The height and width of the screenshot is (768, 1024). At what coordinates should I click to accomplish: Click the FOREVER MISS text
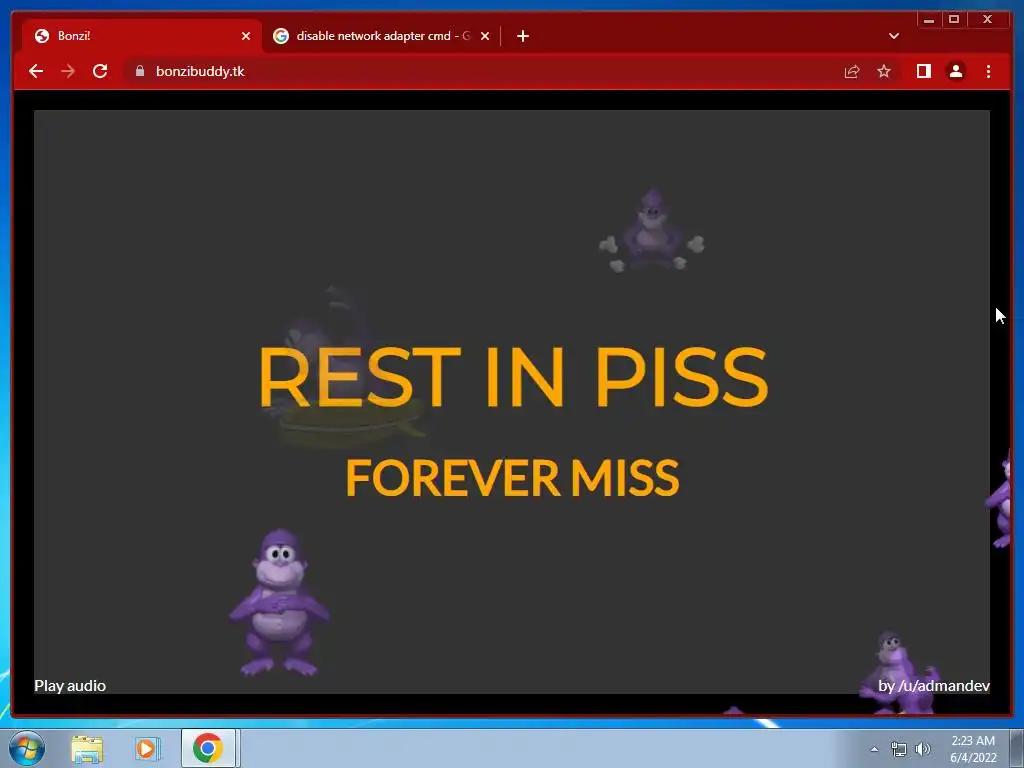coord(513,477)
